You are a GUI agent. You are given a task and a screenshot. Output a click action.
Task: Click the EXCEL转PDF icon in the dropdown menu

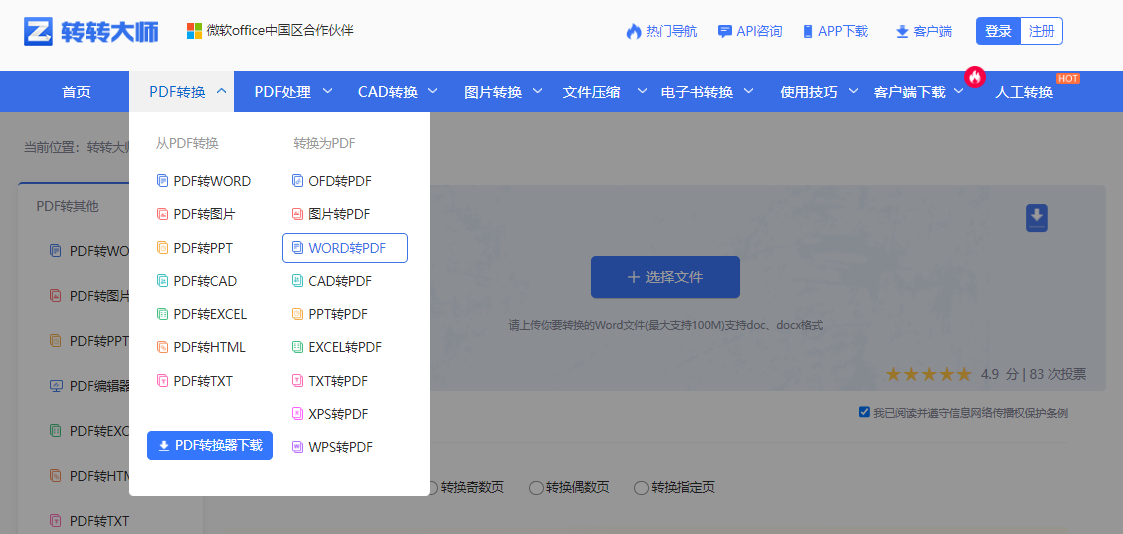pos(297,347)
